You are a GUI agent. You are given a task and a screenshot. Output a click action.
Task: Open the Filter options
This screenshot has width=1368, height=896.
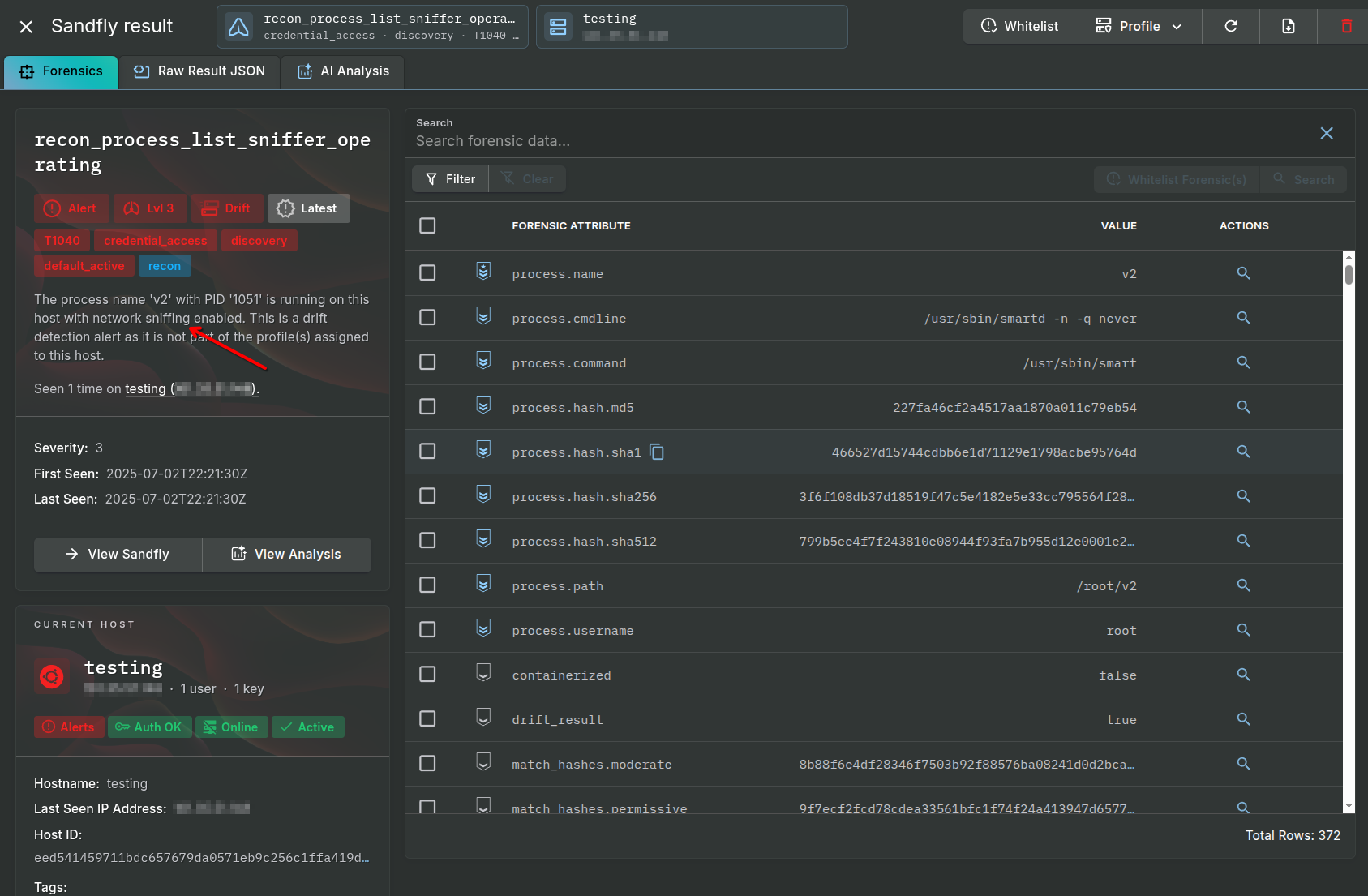pyautogui.click(x=450, y=179)
